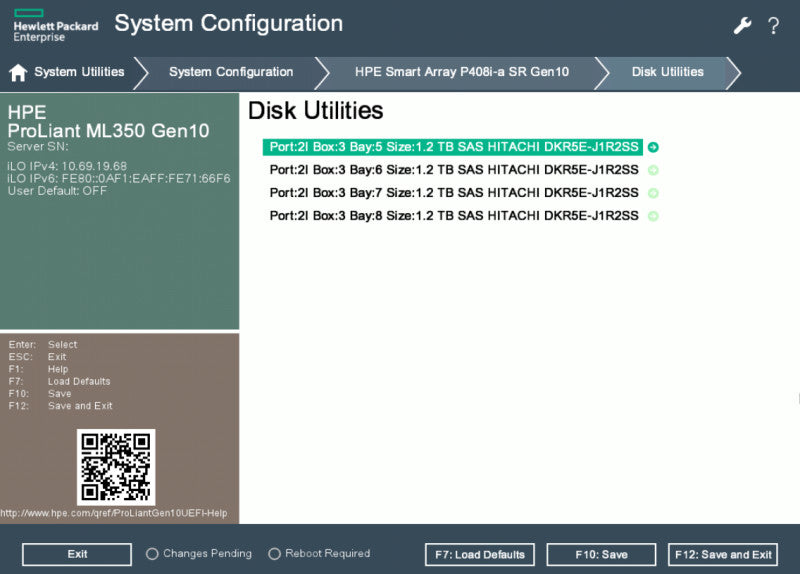Viewport: 800px width, 574px height.
Task: Click the Disk Utilities breadcrumb
Action: point(667,72)
